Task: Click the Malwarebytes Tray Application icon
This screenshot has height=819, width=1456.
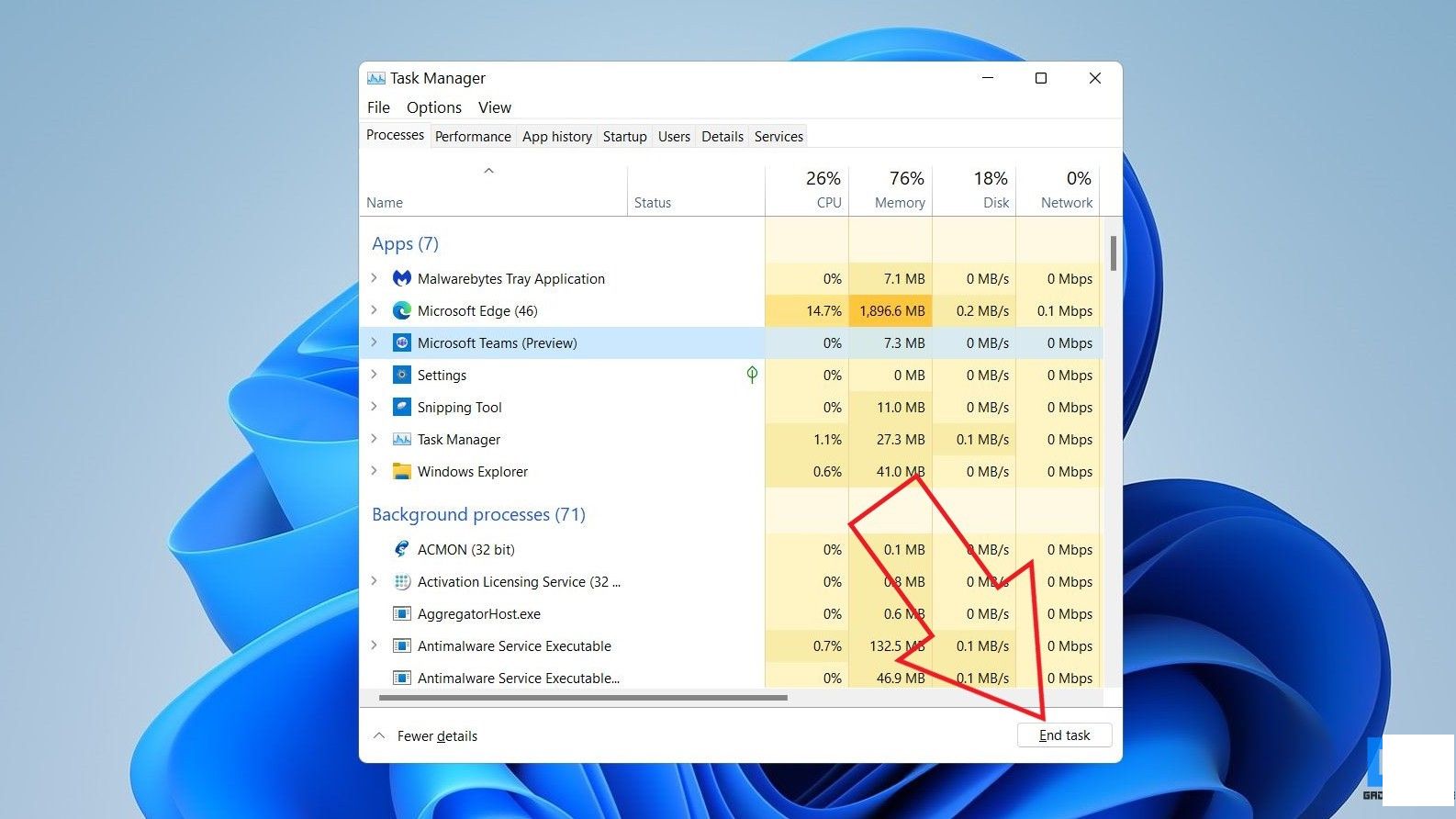Action: [x=401, y=278]
